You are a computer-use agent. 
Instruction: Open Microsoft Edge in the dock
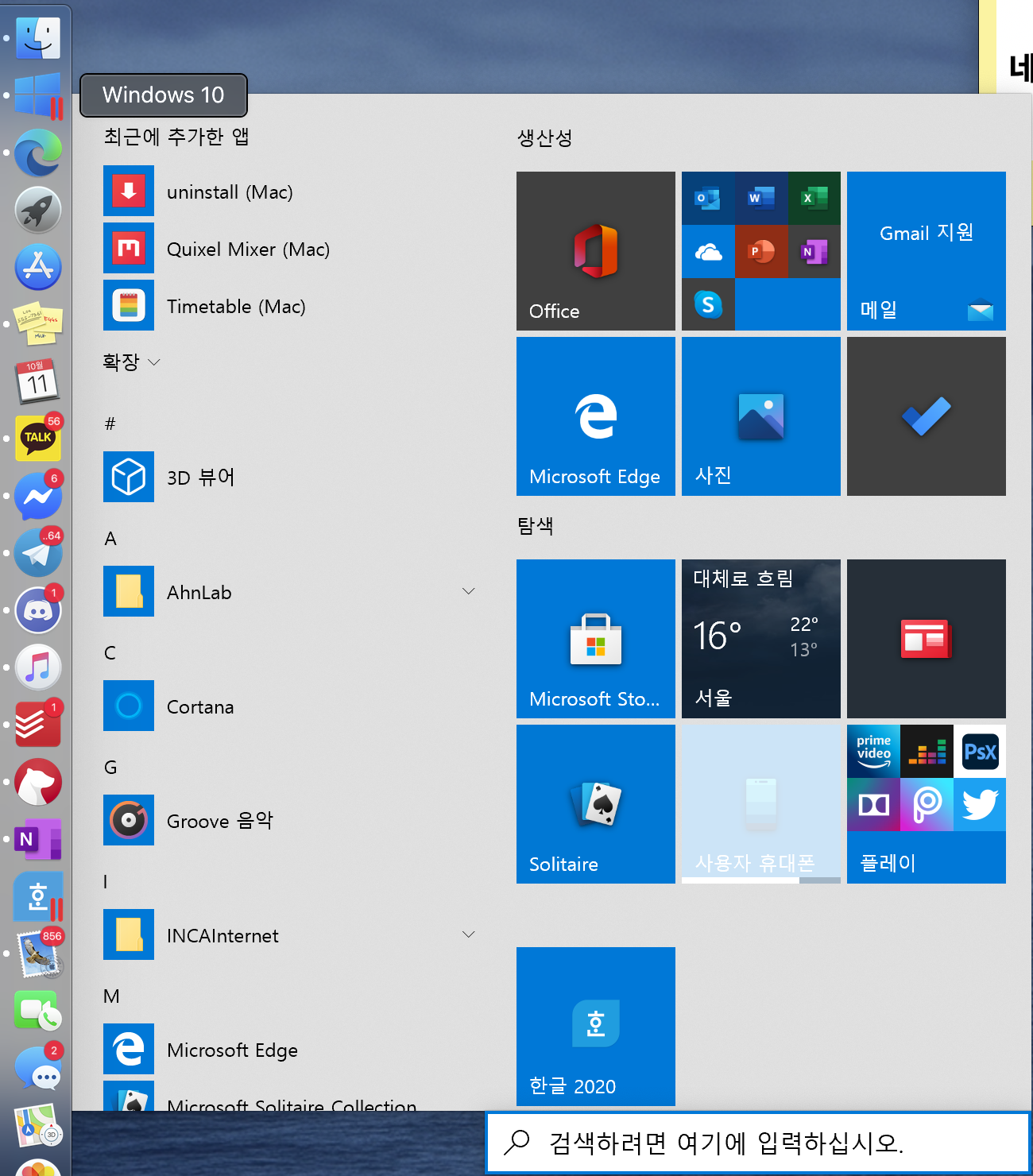[x=37, y=153]
